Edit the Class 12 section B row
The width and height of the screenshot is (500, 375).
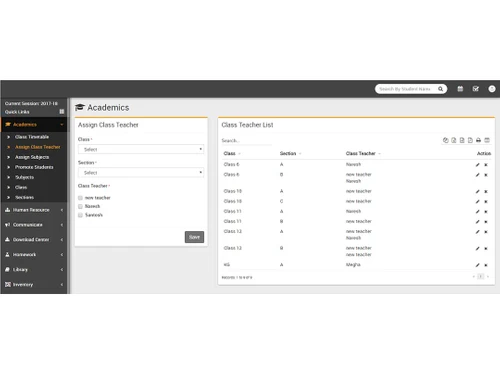477,248
